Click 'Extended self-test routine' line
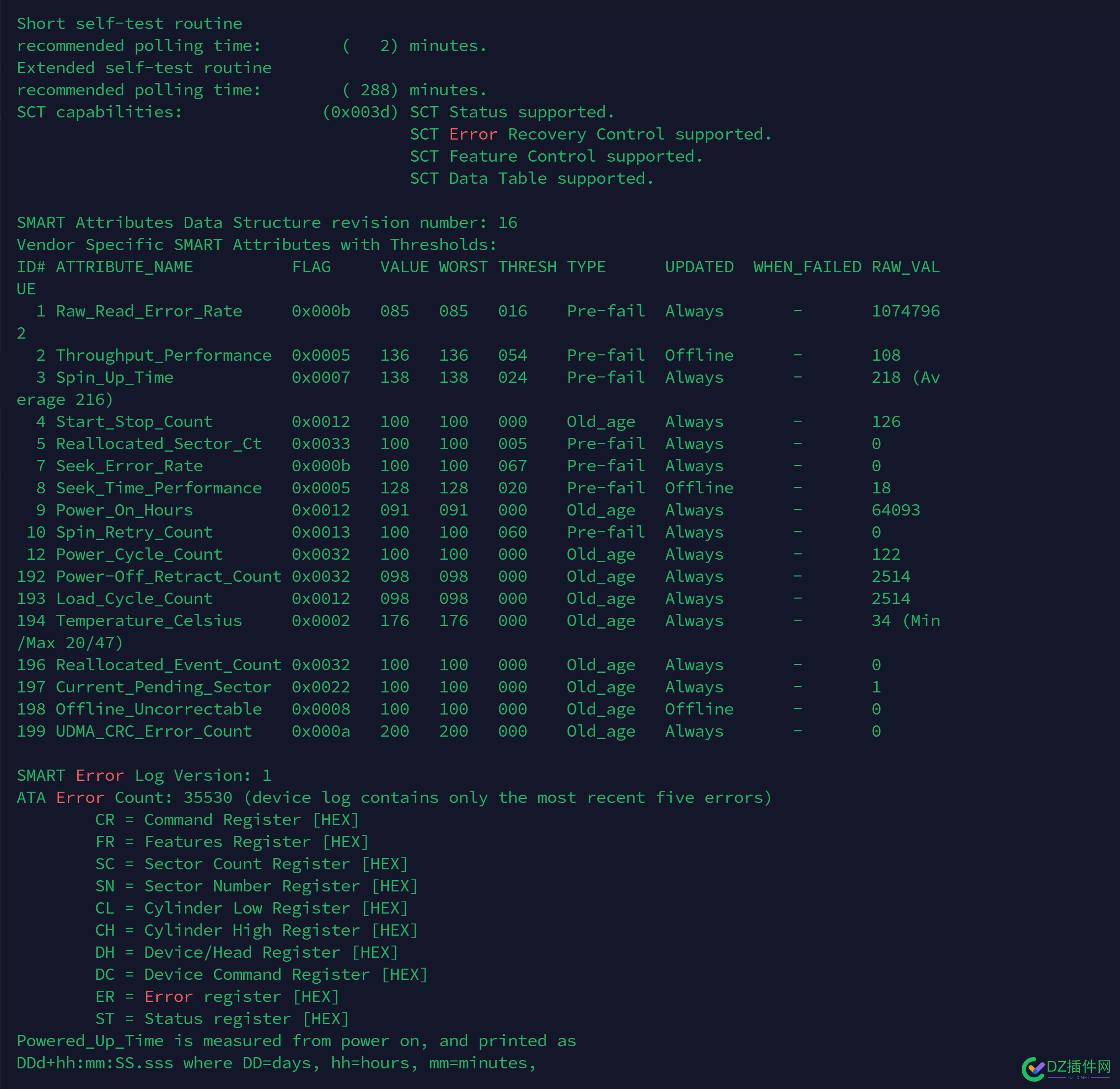Screen dimensions: 1120x1089 click(144, 68)
